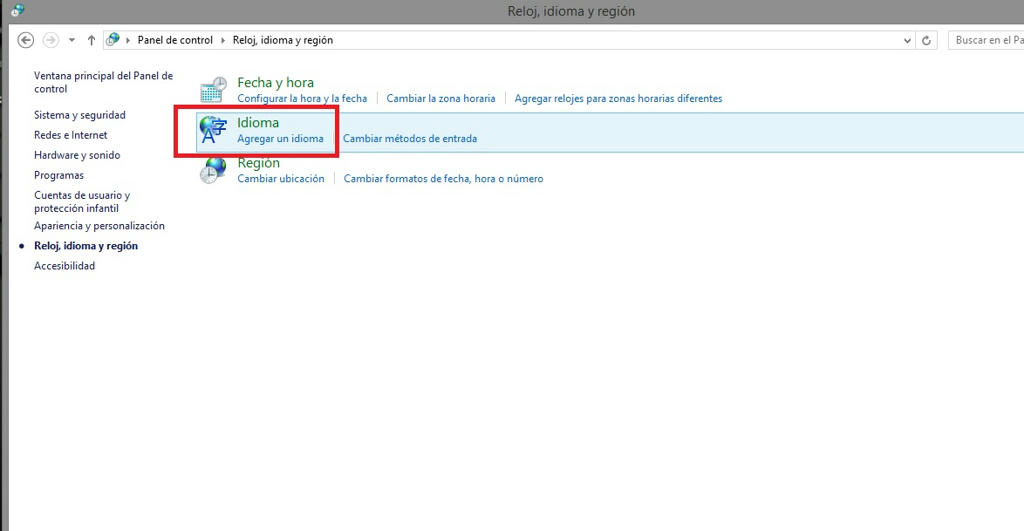Open the address bar history dropdown

907,40
